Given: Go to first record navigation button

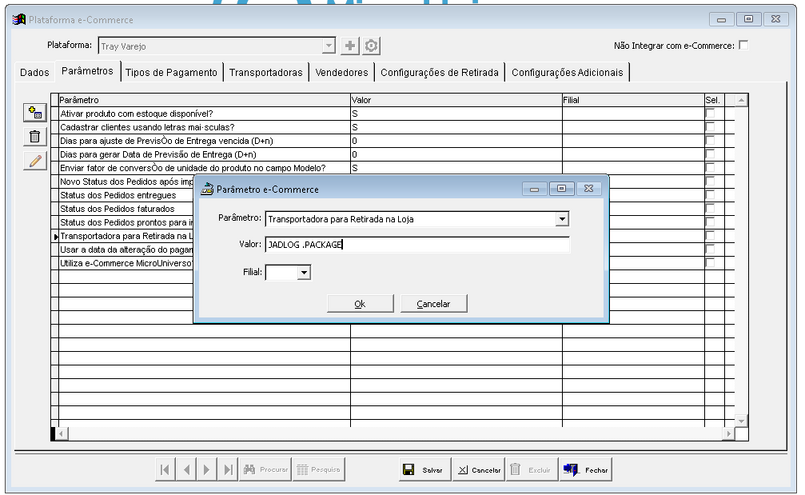Looking at the screenshot, I should pos(165,469).
